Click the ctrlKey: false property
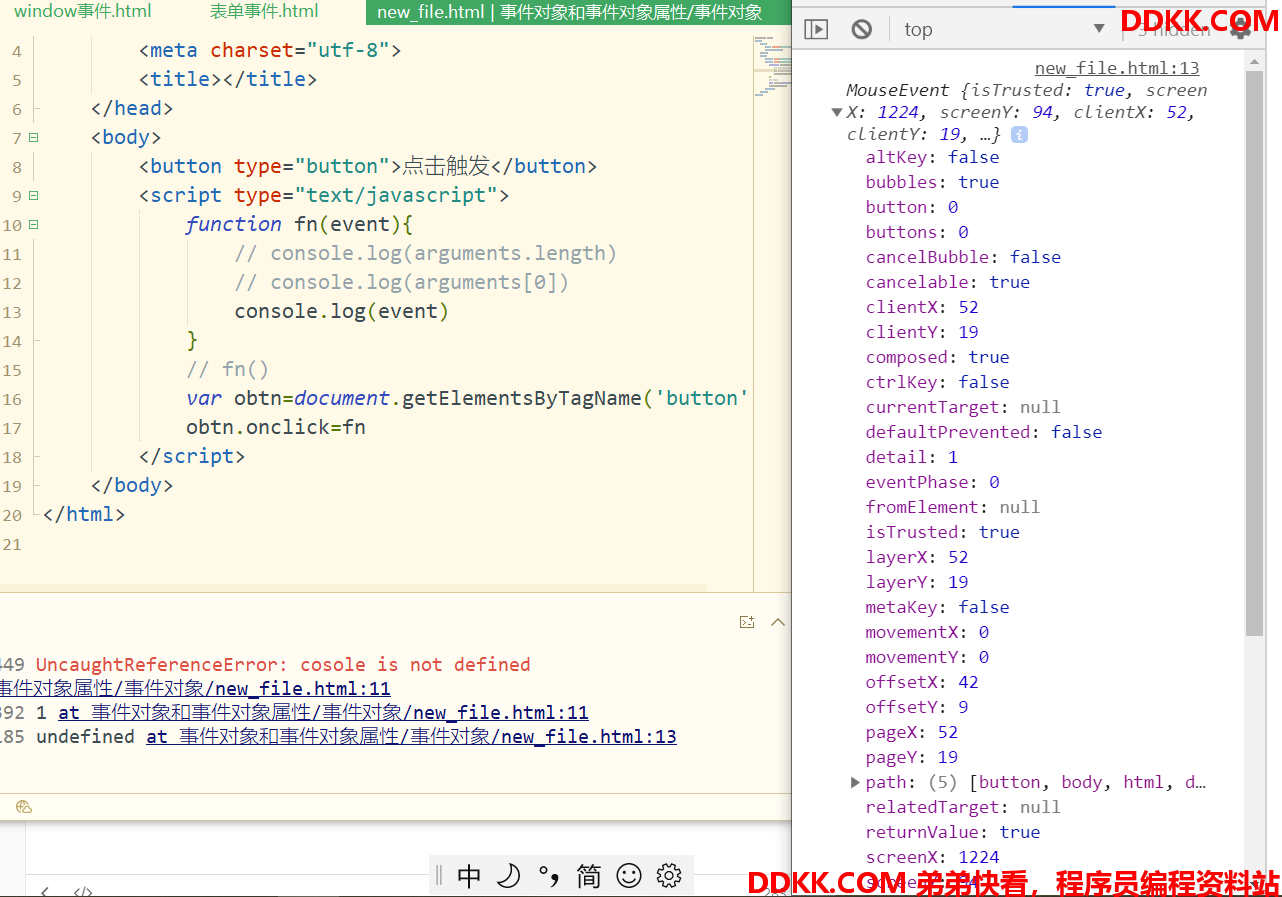The width and height of the screenshot is (1282, 897). point(938,382)
